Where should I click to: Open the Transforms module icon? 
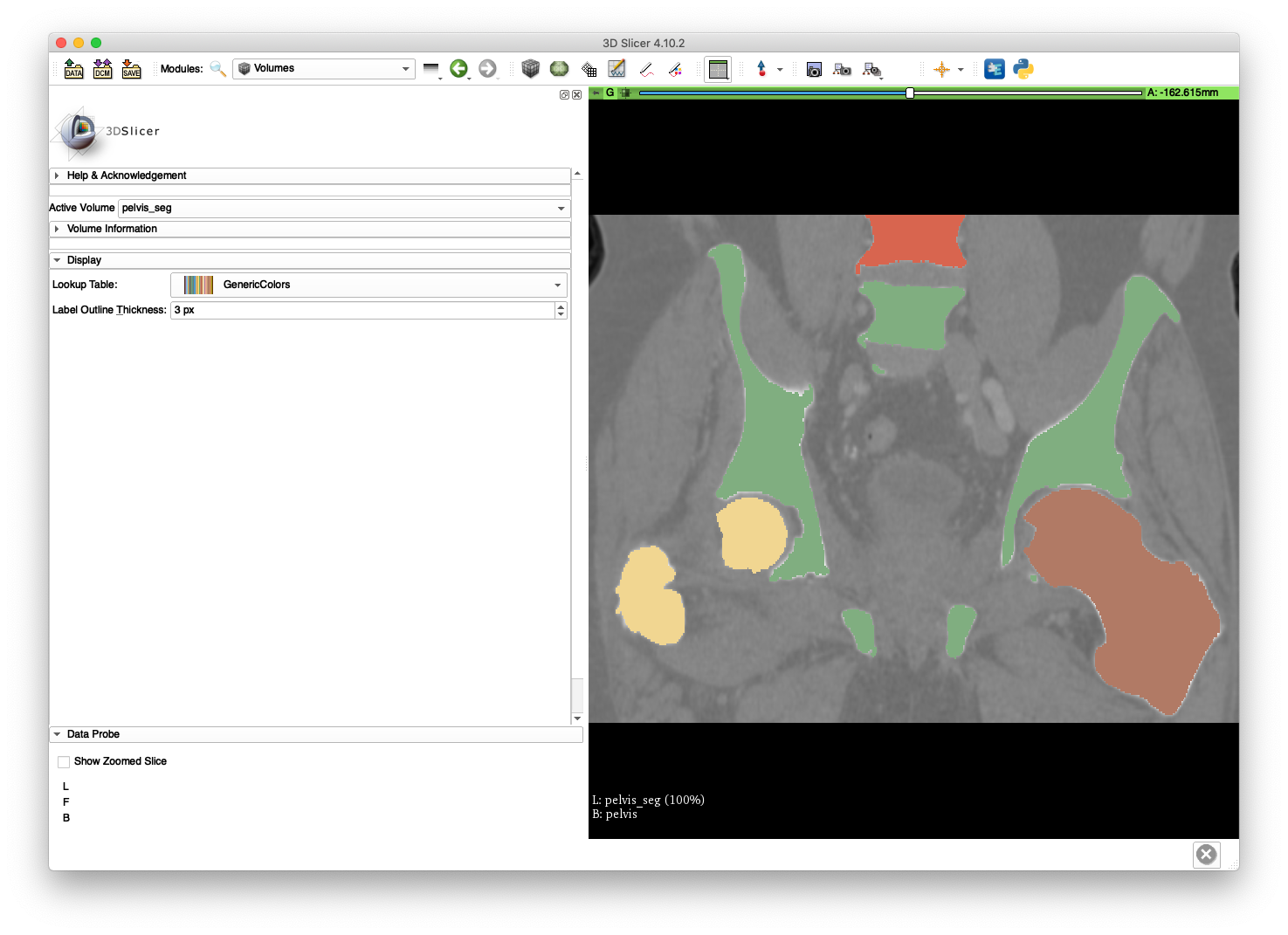pyautogui.click(x=589, y=69)
